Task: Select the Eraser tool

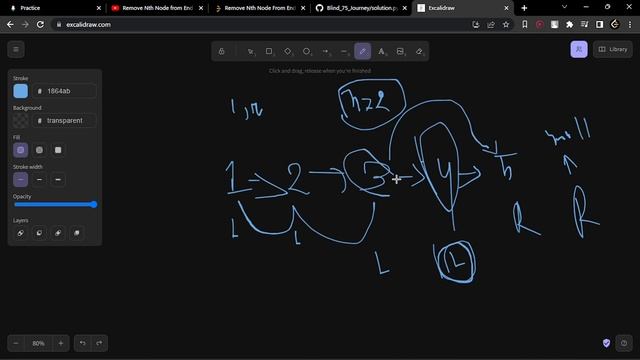Action: (x=419, y=51)
